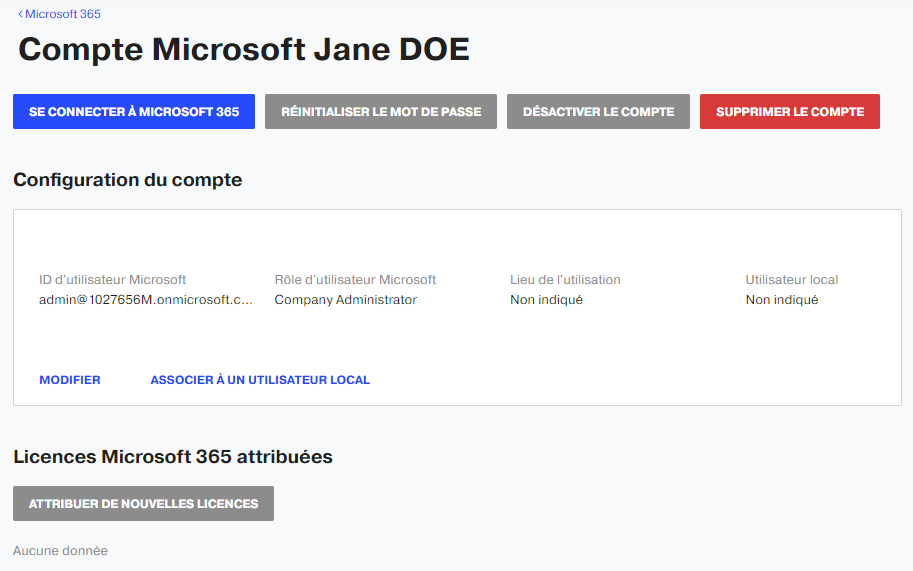Click Non indiqué under Utilisateur local
913x571 pixels.
pos(782,300)
